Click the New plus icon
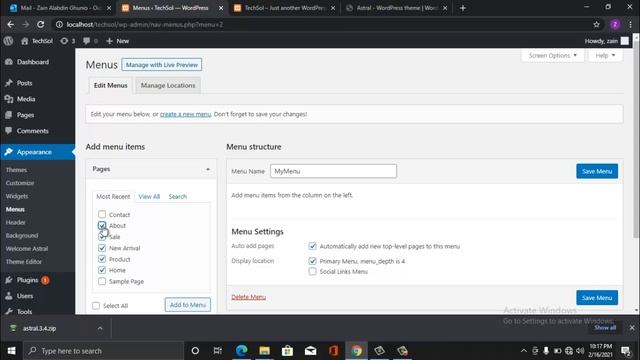This screenshot has width=640, height=360. point(109,41)
